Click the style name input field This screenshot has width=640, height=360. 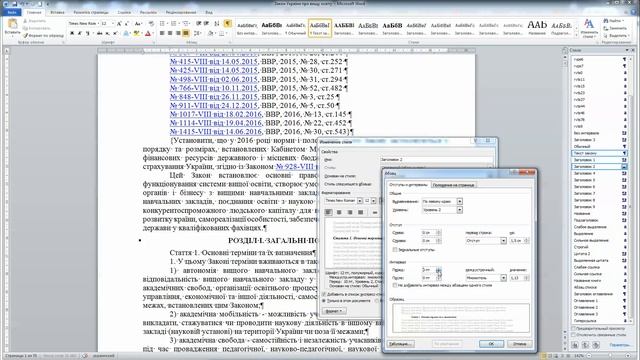pyautogui.click(x=436, y=160)
